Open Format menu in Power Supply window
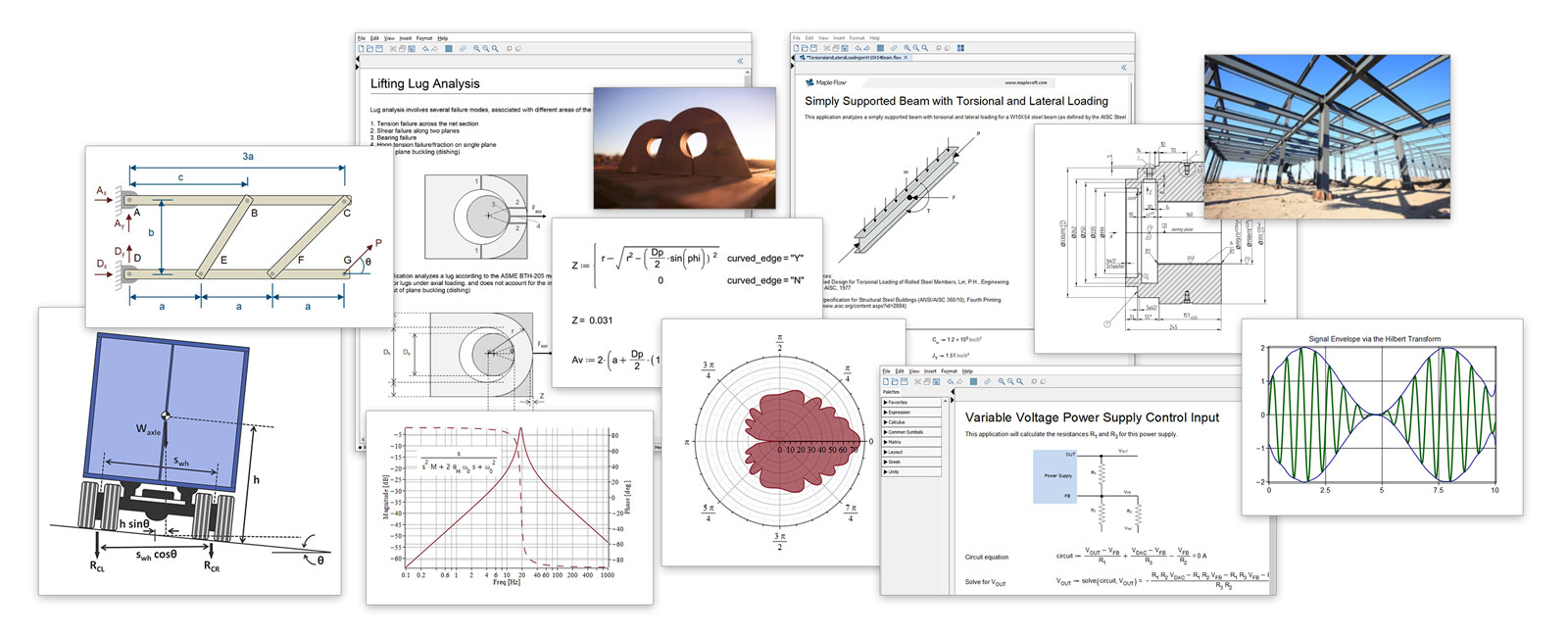Image resolution: width=1568 pixels, height=635 pixels. [x=949, y=371]
